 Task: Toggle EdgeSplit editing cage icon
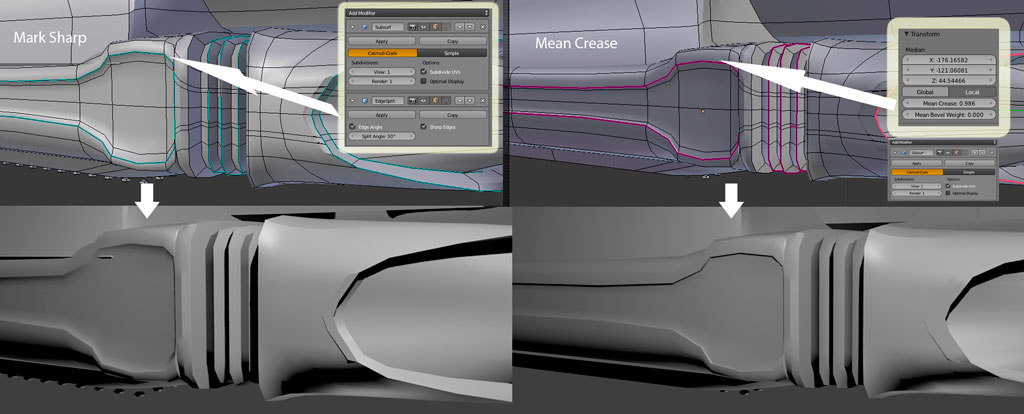(445, 101)
